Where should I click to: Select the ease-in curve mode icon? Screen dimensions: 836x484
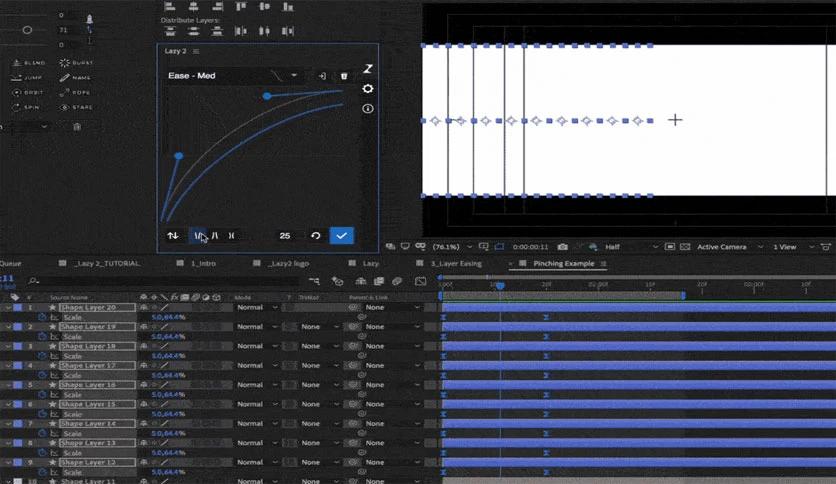click(215, 236)
